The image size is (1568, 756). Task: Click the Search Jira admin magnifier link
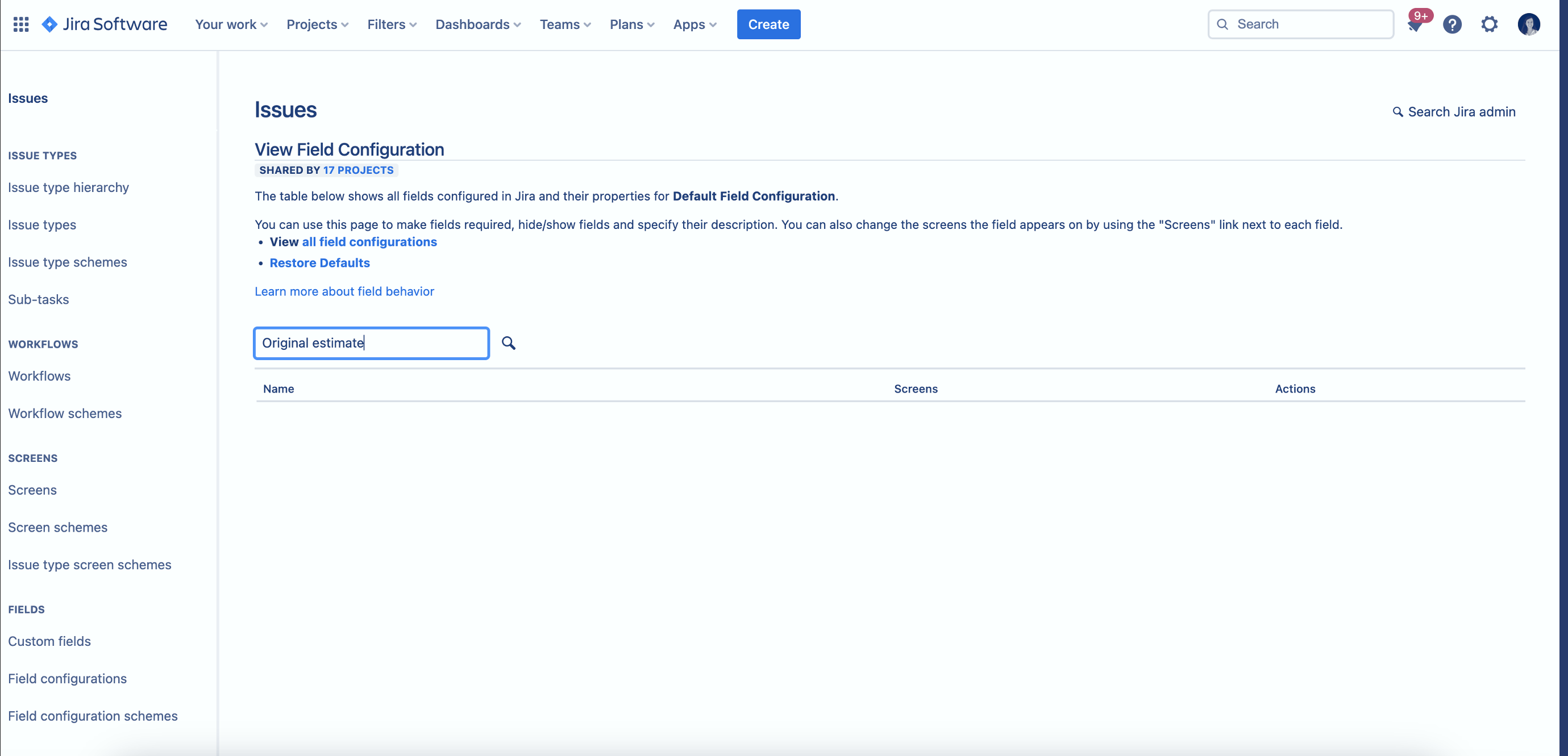pos(1454,112)
